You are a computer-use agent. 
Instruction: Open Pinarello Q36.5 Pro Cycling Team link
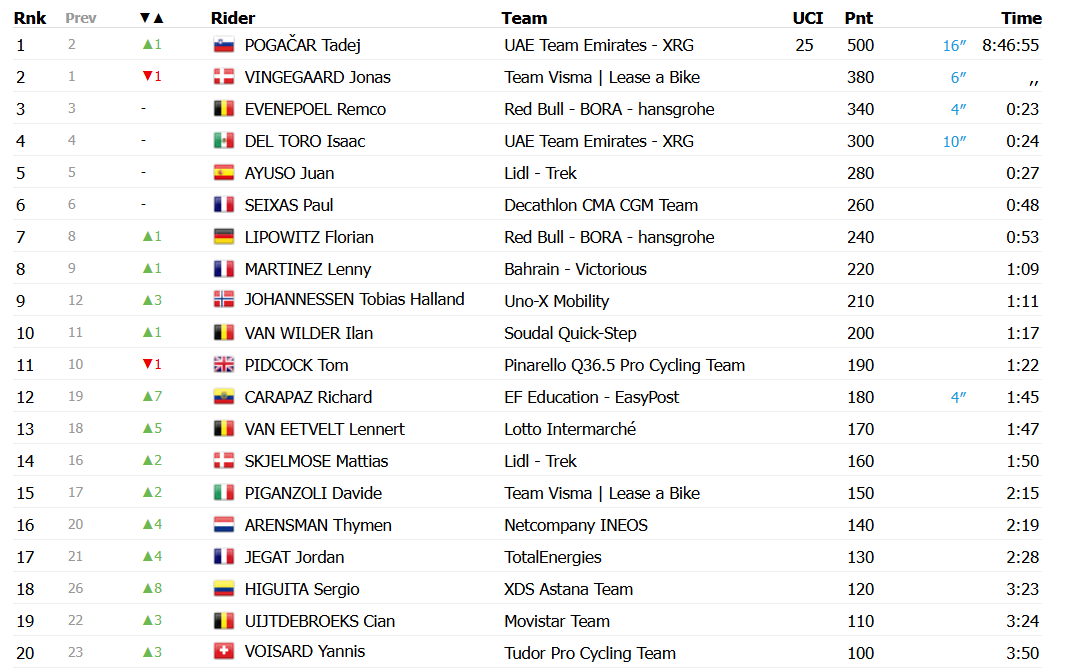coord(624,365)
